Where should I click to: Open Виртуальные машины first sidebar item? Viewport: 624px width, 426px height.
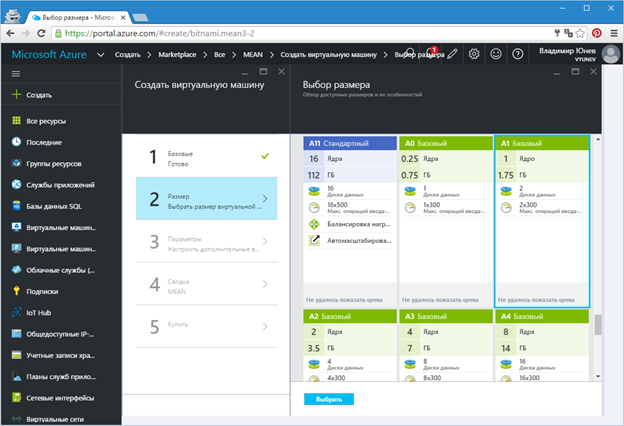(61, 227)
